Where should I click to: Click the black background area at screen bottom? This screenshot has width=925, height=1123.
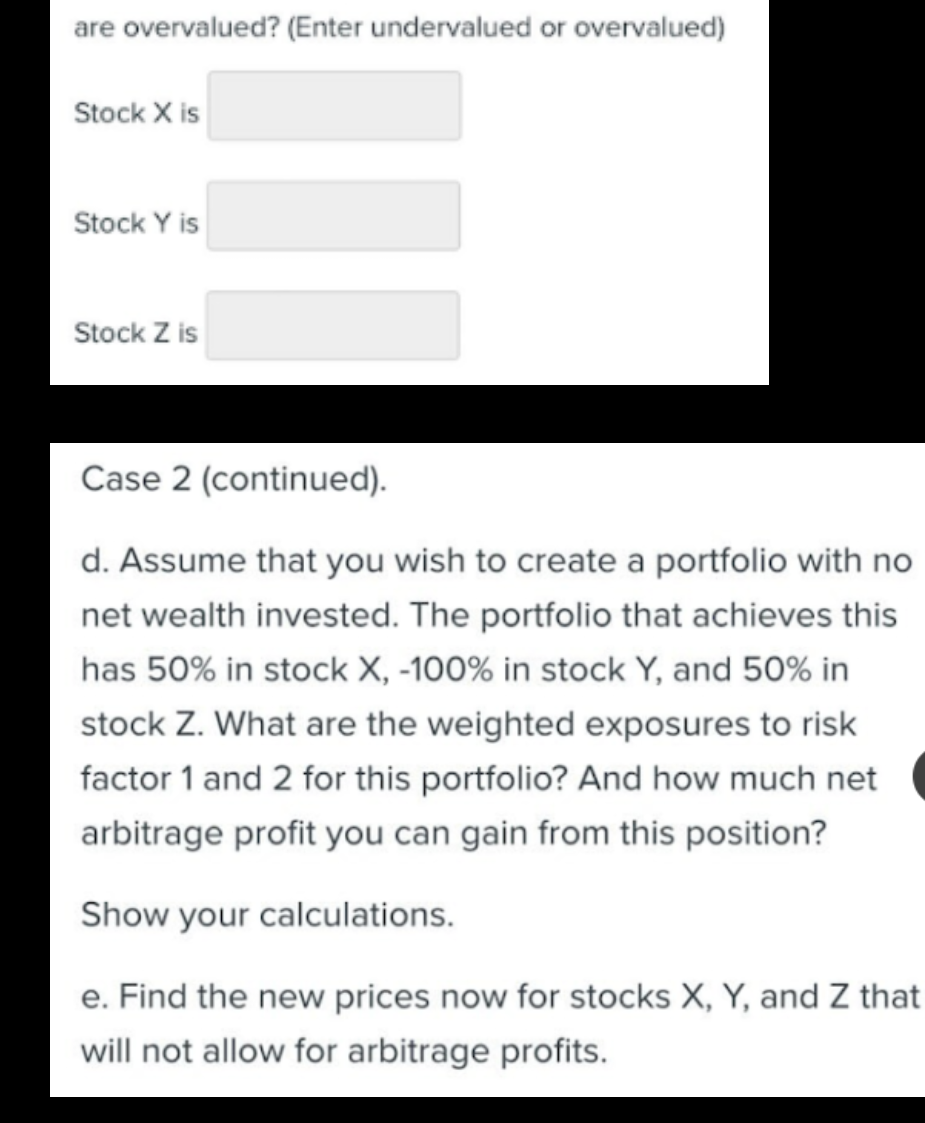(x=460, y=1110)
